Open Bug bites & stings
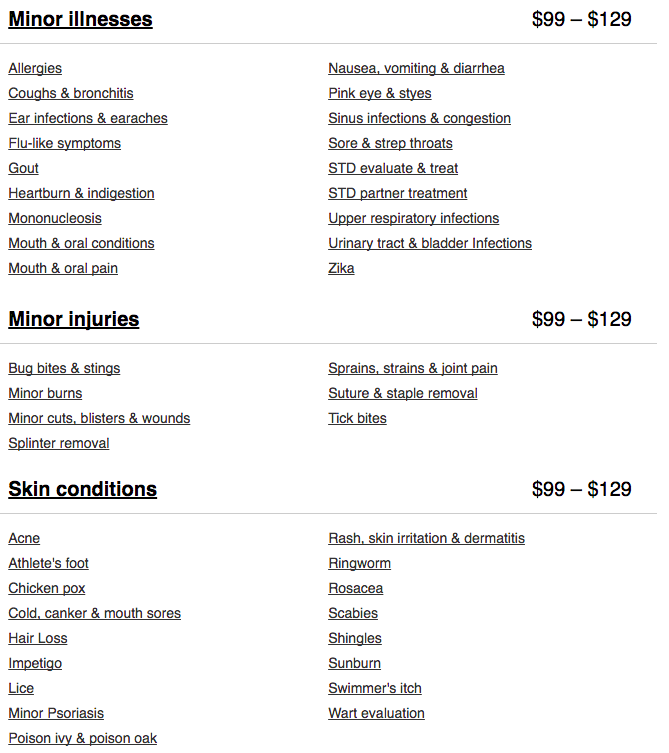 (64, 368)
